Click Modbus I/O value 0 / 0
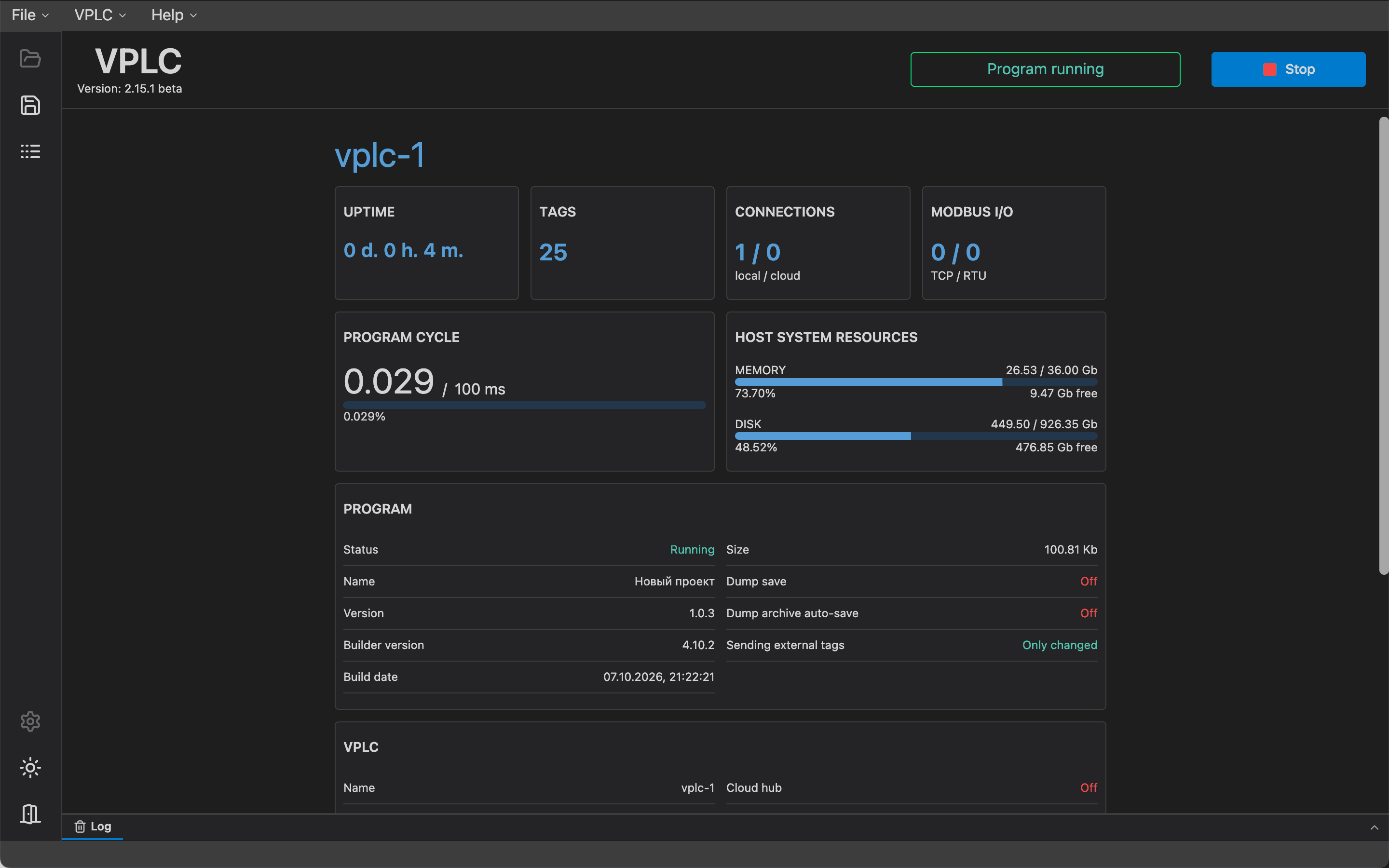 point(955,252)
